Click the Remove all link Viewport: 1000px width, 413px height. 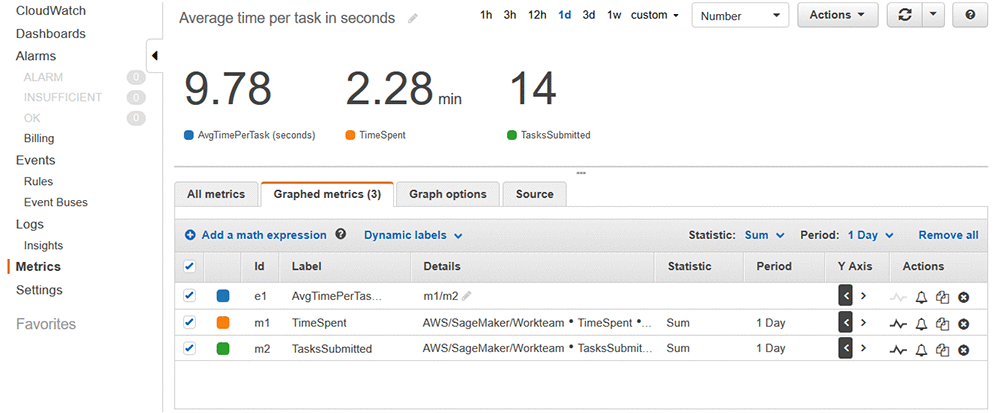click(948, 235)
